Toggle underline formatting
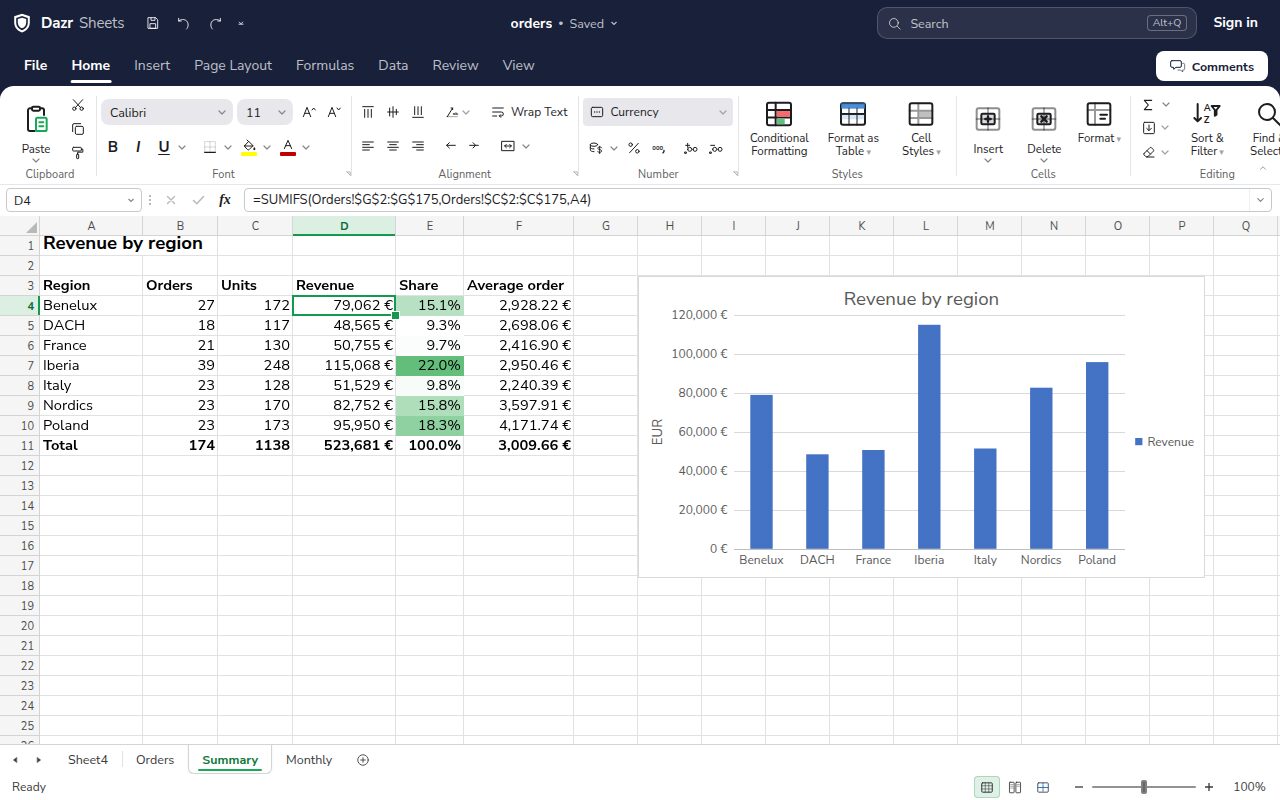 point(164,147)
